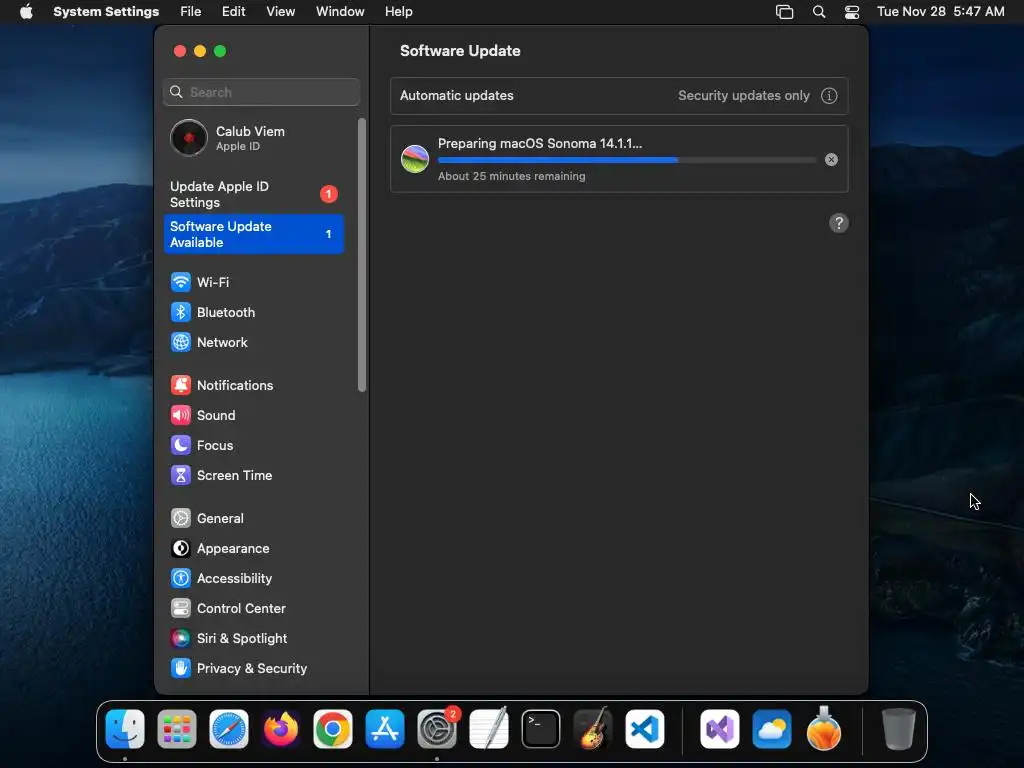The width and height of the screenshot is (1024, 768).
Task: Cancel the macOS Sonoma update preparation
Action: tap(831, 159)
